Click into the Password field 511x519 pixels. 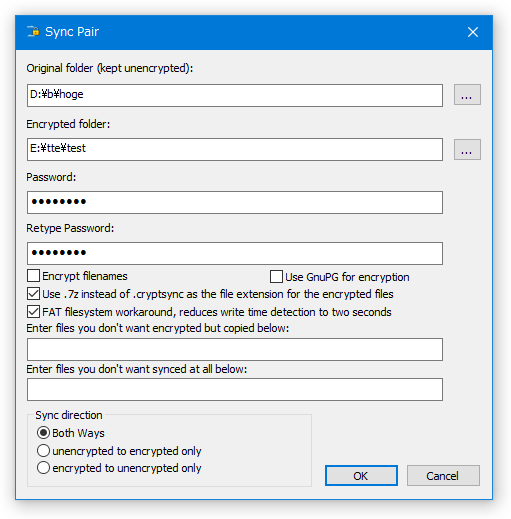[235, 202]
